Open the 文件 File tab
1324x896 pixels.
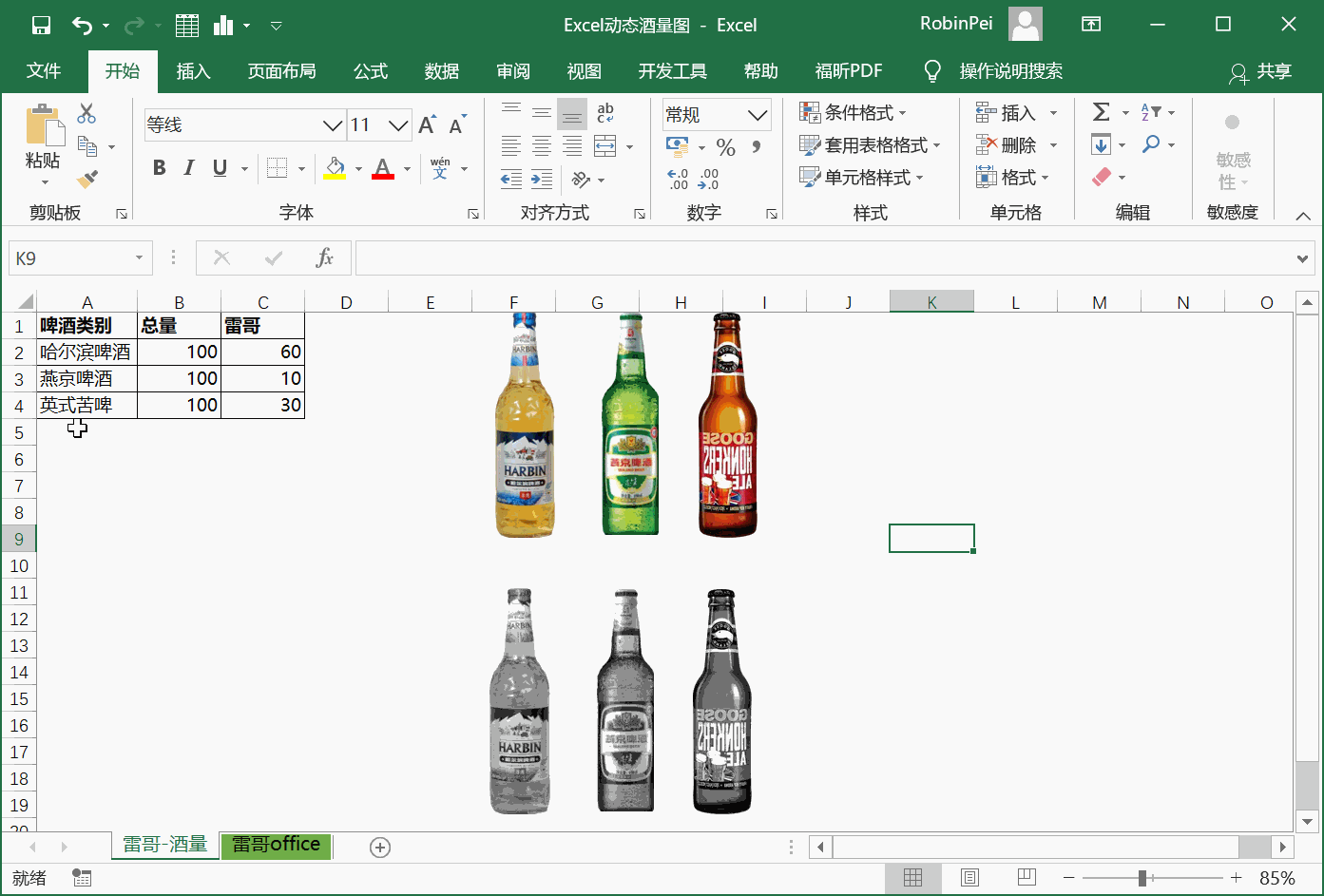(x=44, y=71)
